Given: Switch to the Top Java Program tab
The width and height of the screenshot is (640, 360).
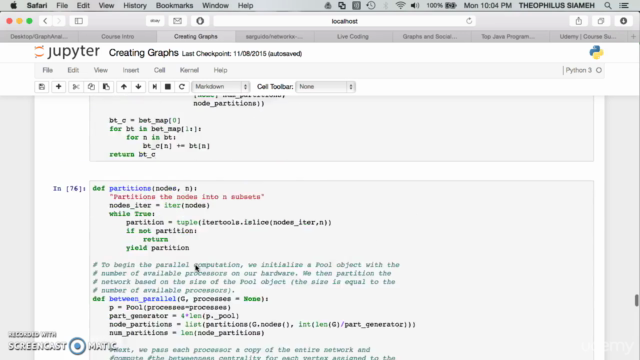Looking at the screenshot, I should coord(508,36).
